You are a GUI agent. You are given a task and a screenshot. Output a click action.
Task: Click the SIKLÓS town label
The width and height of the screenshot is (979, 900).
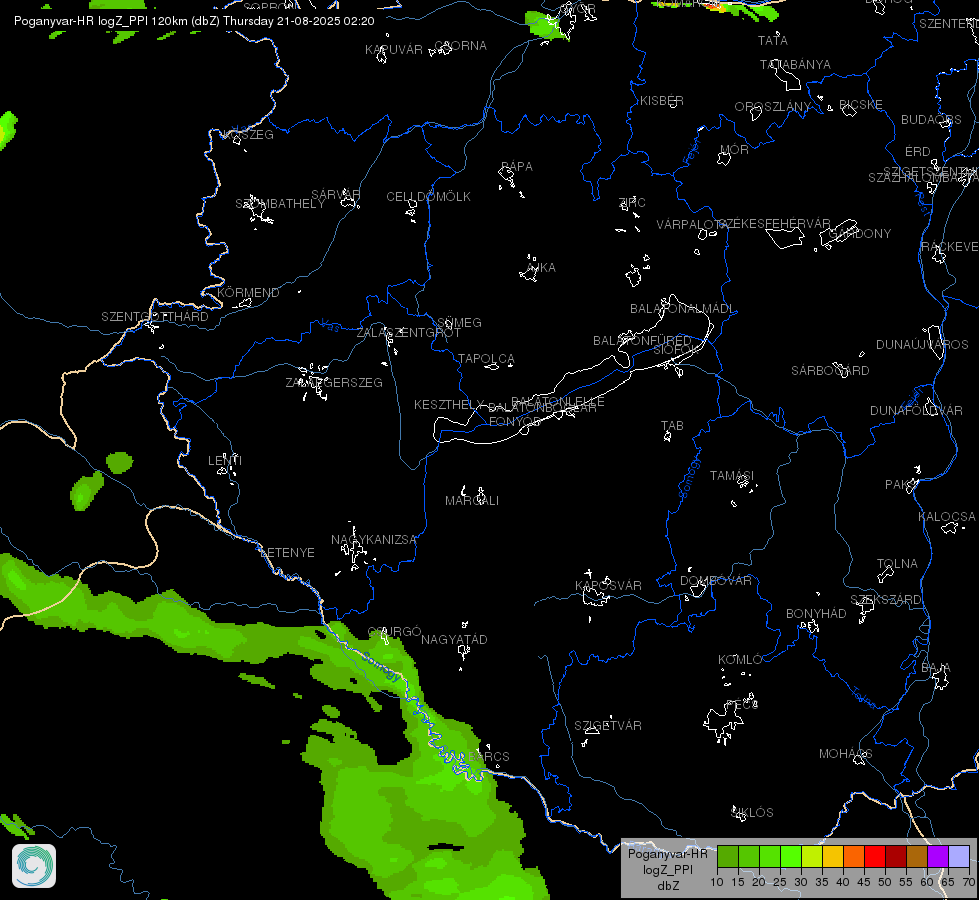click(x=752, y=813)
